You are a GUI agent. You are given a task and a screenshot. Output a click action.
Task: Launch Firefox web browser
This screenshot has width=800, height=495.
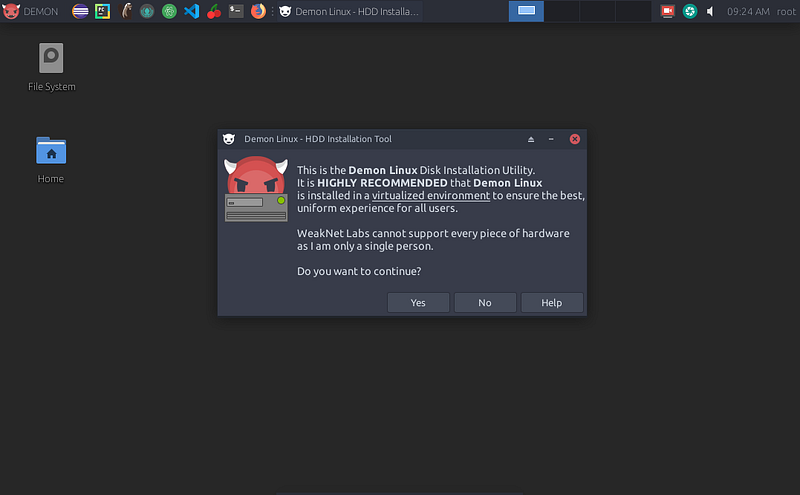point(258,11)
